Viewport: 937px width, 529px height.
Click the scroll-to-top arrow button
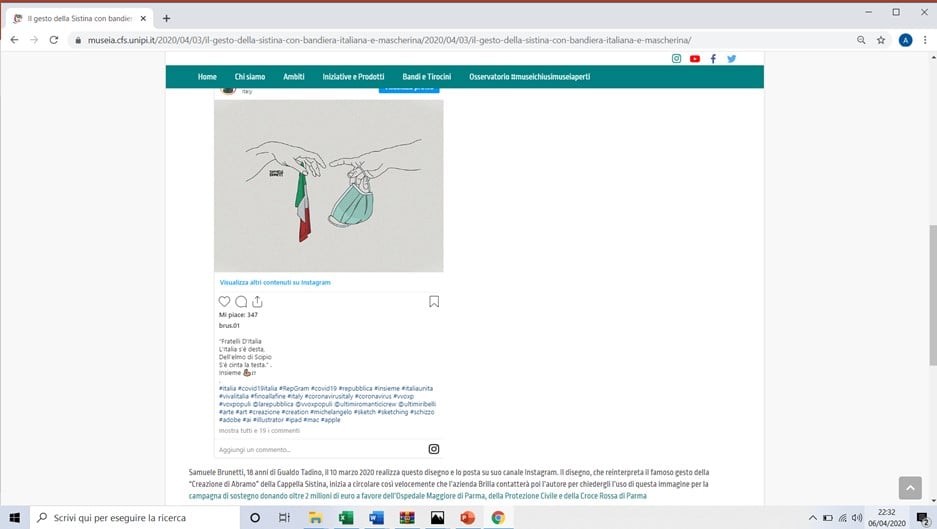(x=910, y=488)
